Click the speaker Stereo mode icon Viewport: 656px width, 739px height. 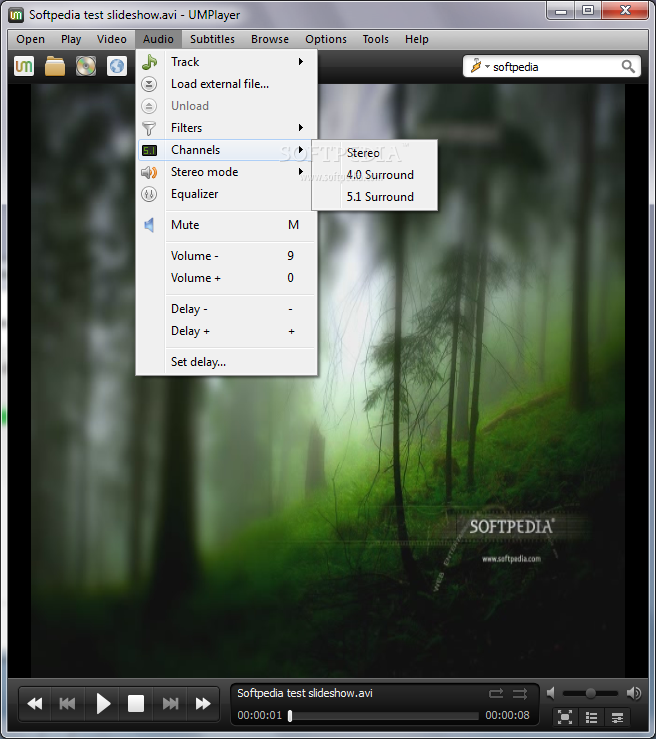click(149, 172)
